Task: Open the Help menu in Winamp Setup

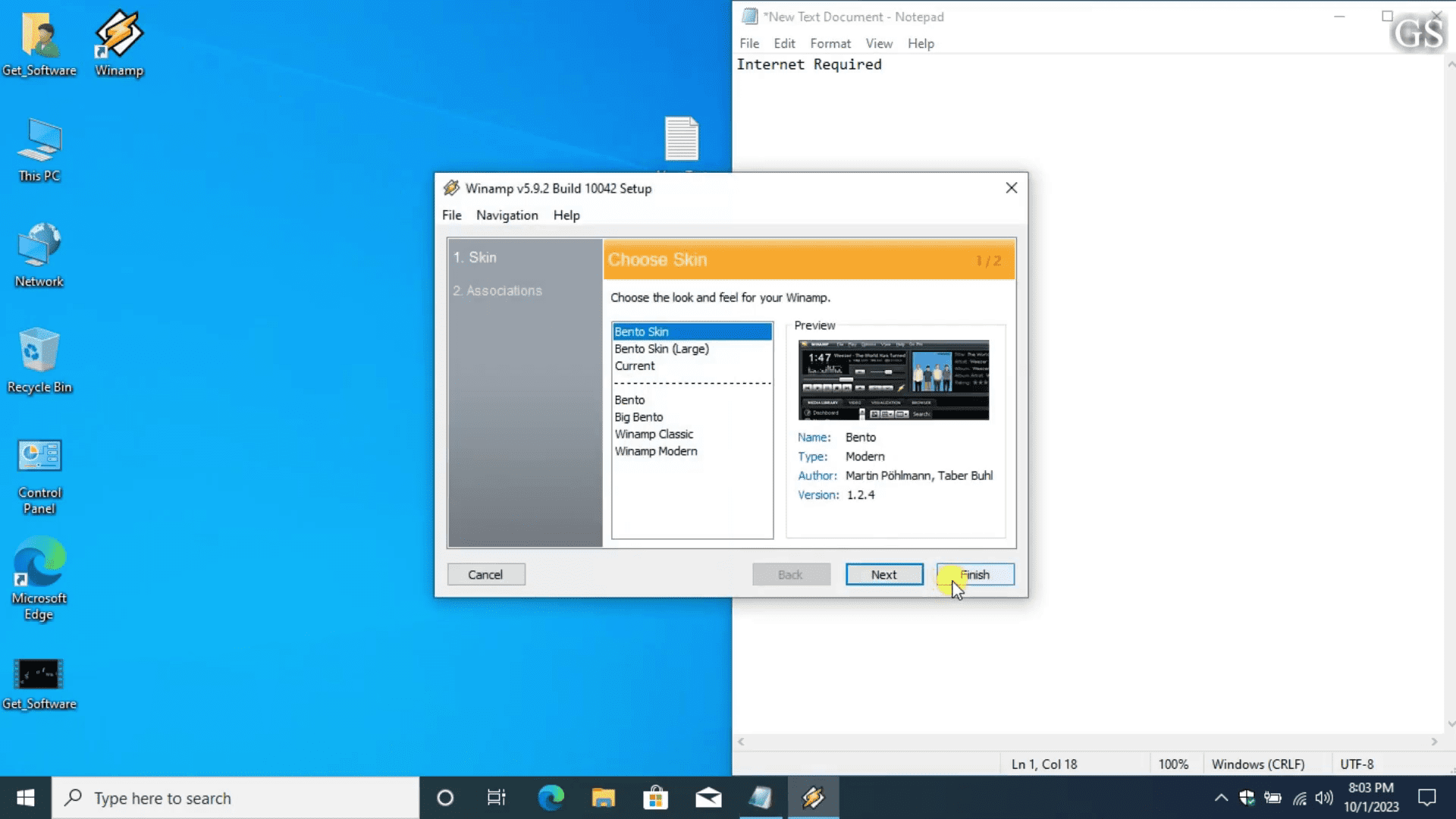Action: click(566, 215)
